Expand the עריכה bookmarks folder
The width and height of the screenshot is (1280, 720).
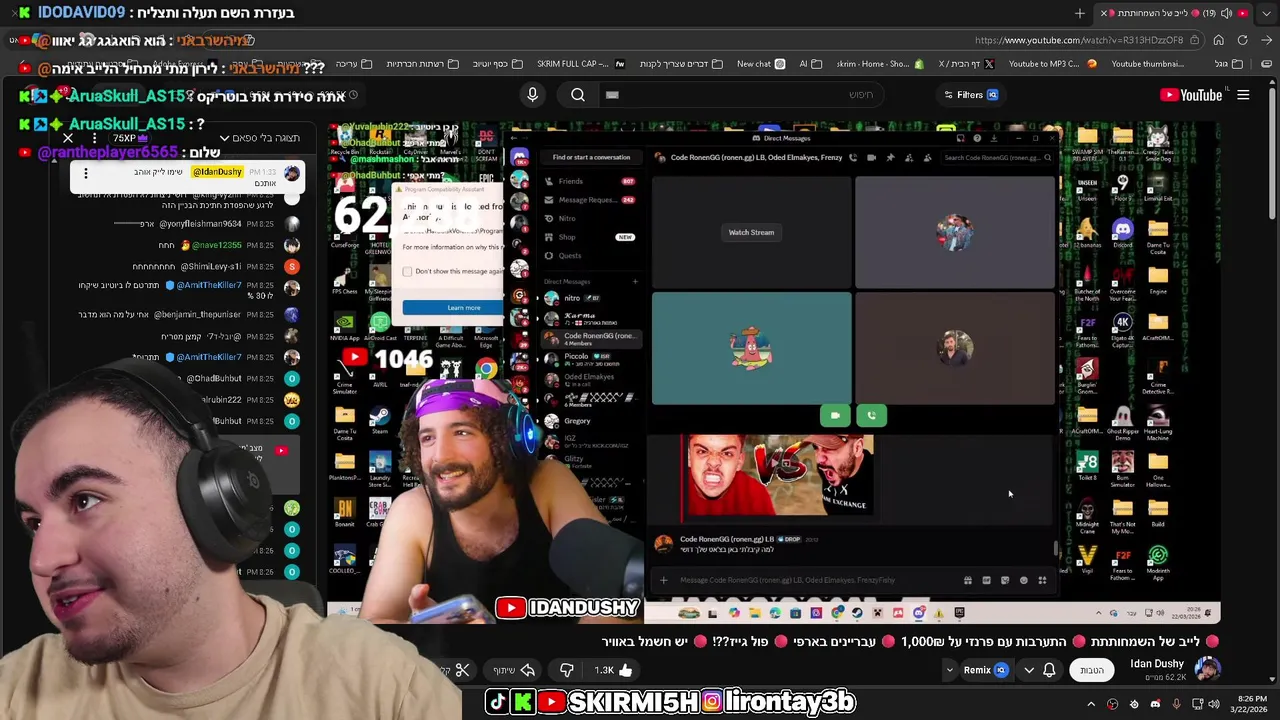coord(354,64)
